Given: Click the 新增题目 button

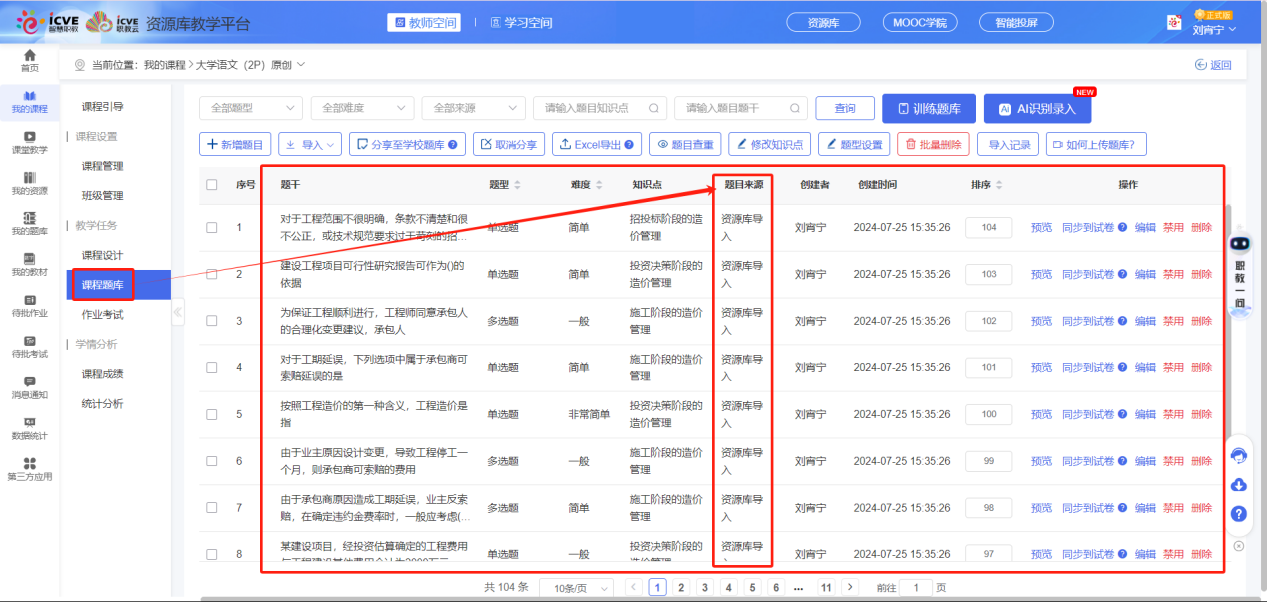Looking at the screenshot, I should (x=235, y=145).
